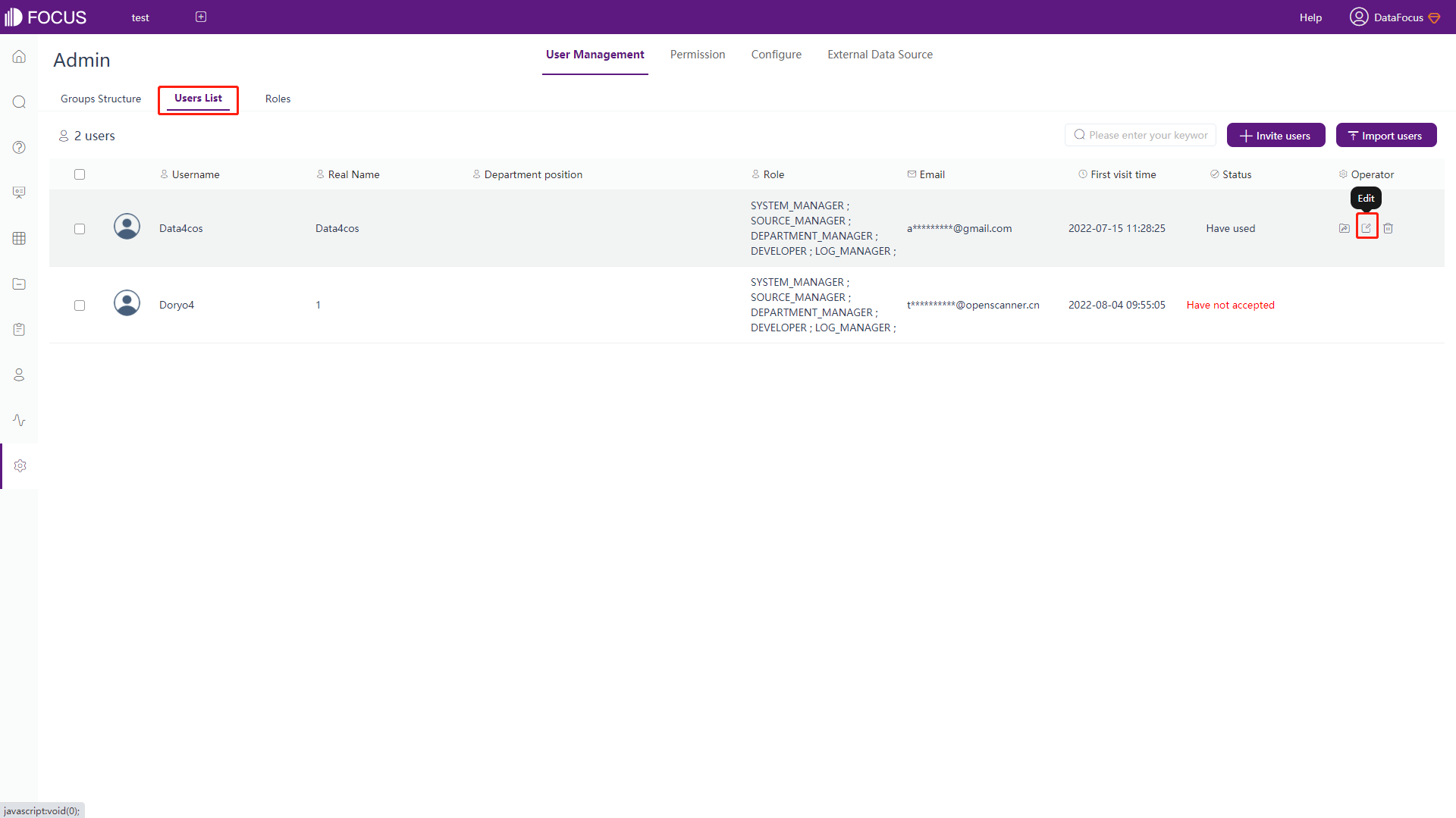Image resolution: width=1456 pixels, height=818 pixels.
Task: Tick the checkbox for Data4cos row
Action: coord(80,229)
